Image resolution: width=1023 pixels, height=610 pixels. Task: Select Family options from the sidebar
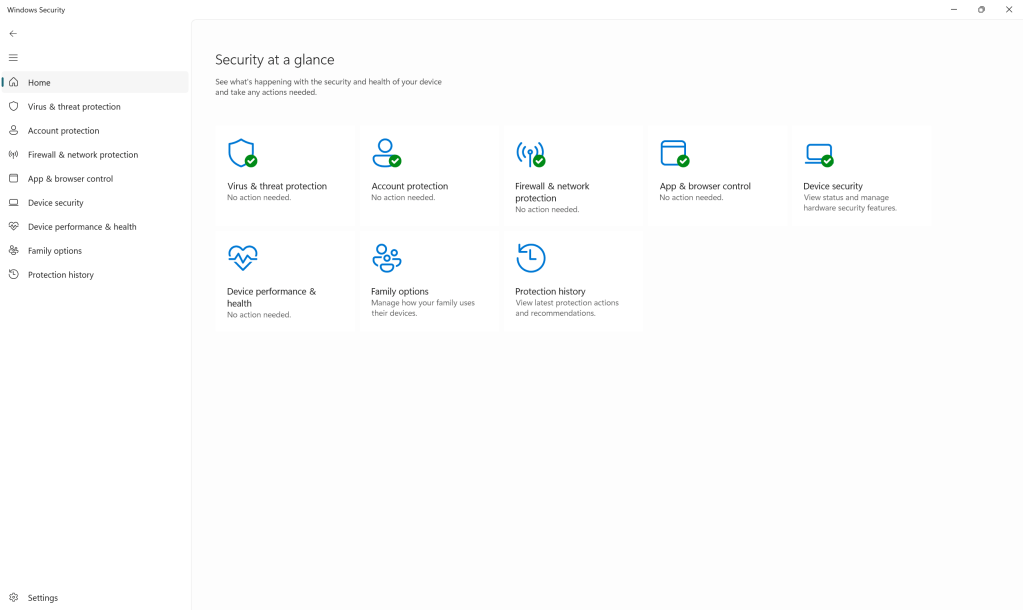(x=55, y=250)
